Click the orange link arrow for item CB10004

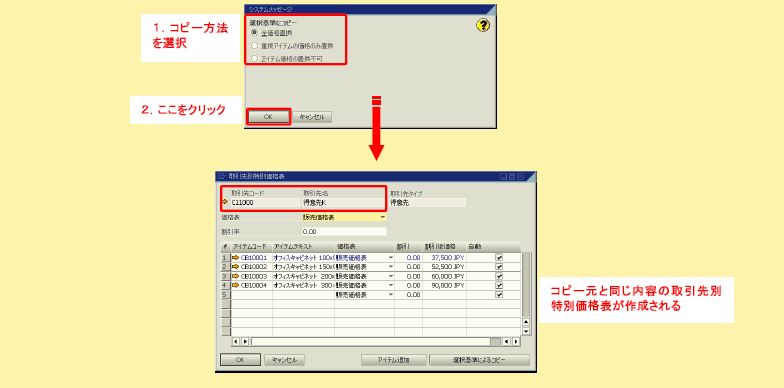pyautogui.click(x=236, y=285)
